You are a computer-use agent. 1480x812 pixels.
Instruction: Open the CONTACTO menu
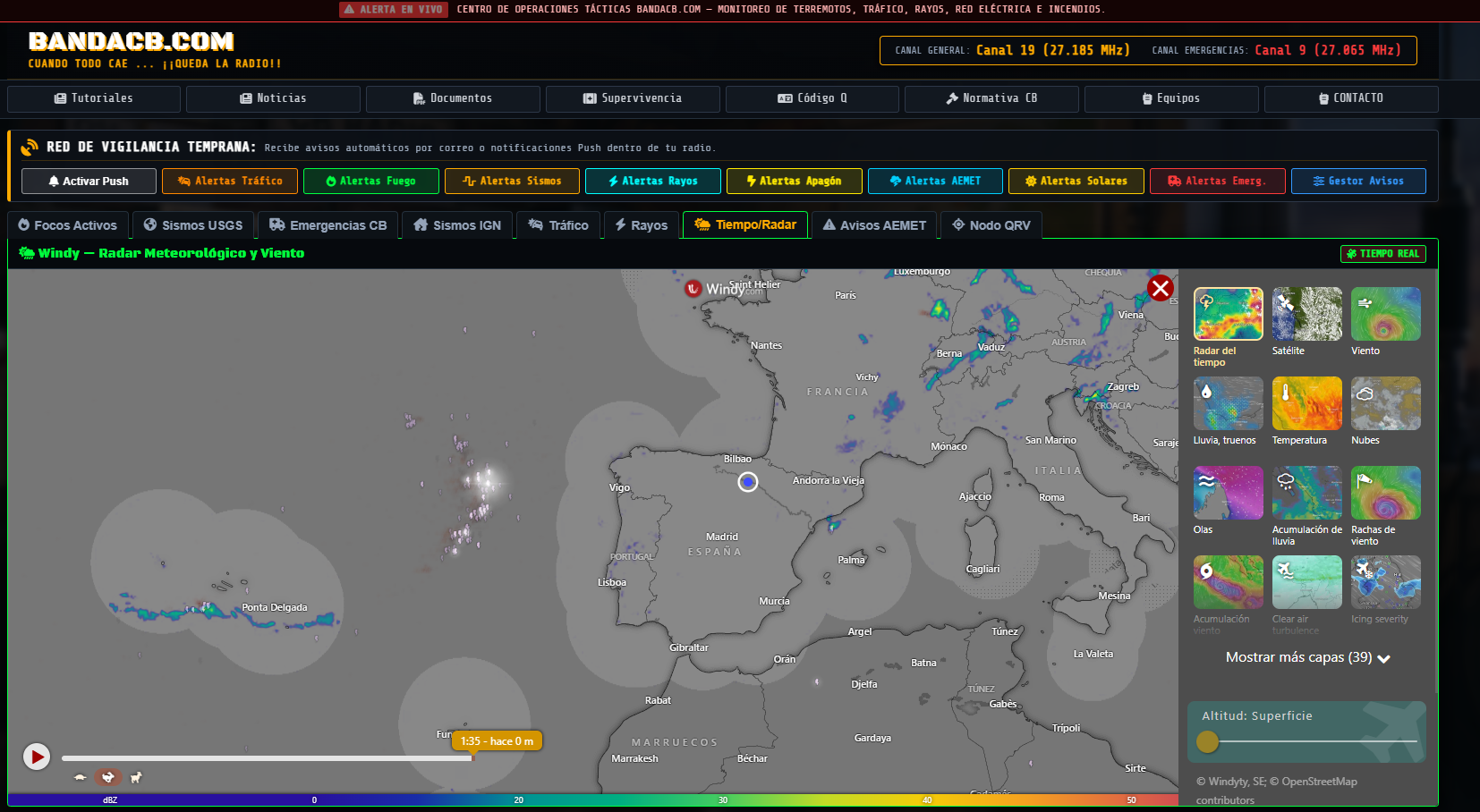(1351, 98)
